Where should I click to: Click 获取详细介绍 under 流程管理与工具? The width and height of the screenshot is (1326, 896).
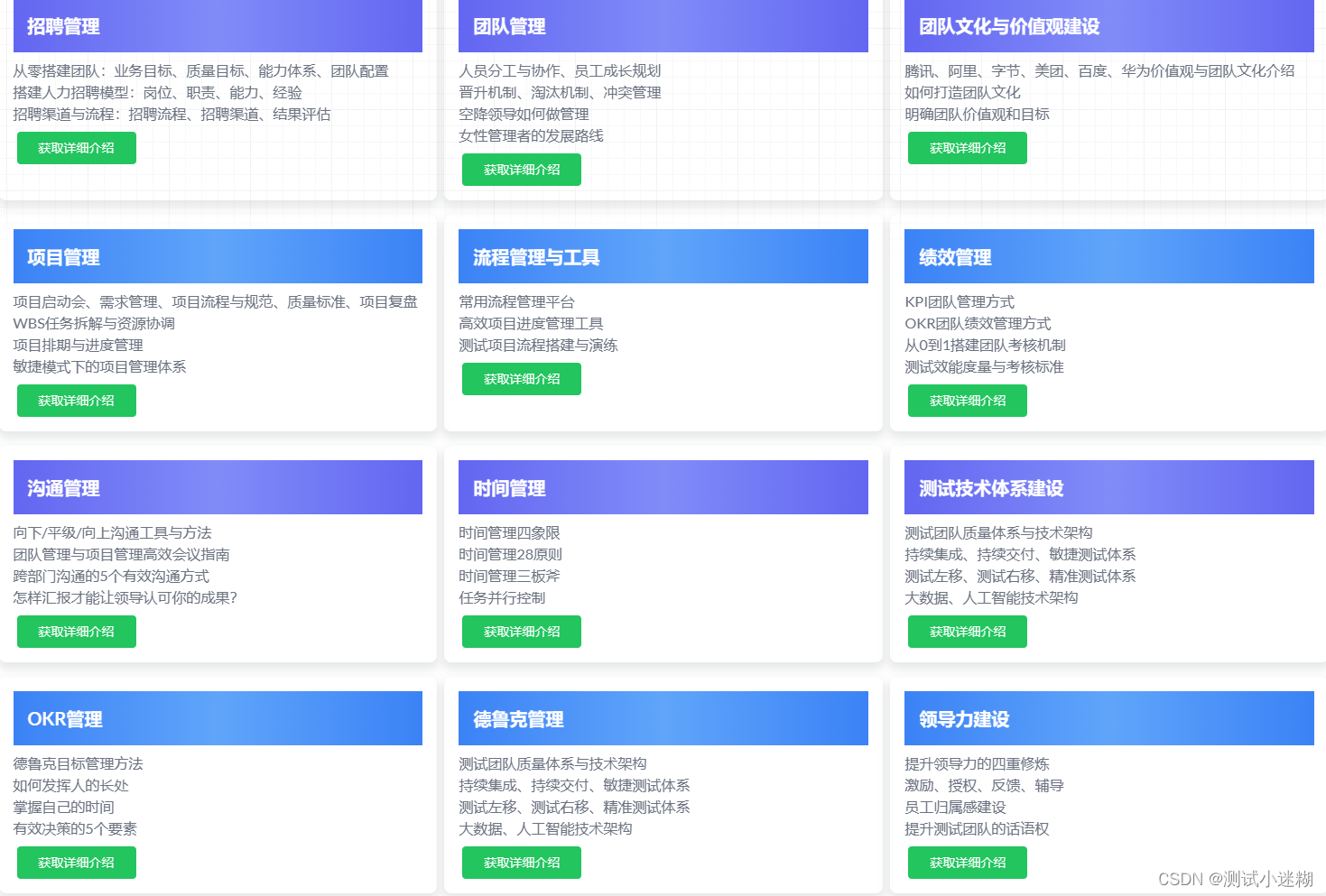coord(521,378)
